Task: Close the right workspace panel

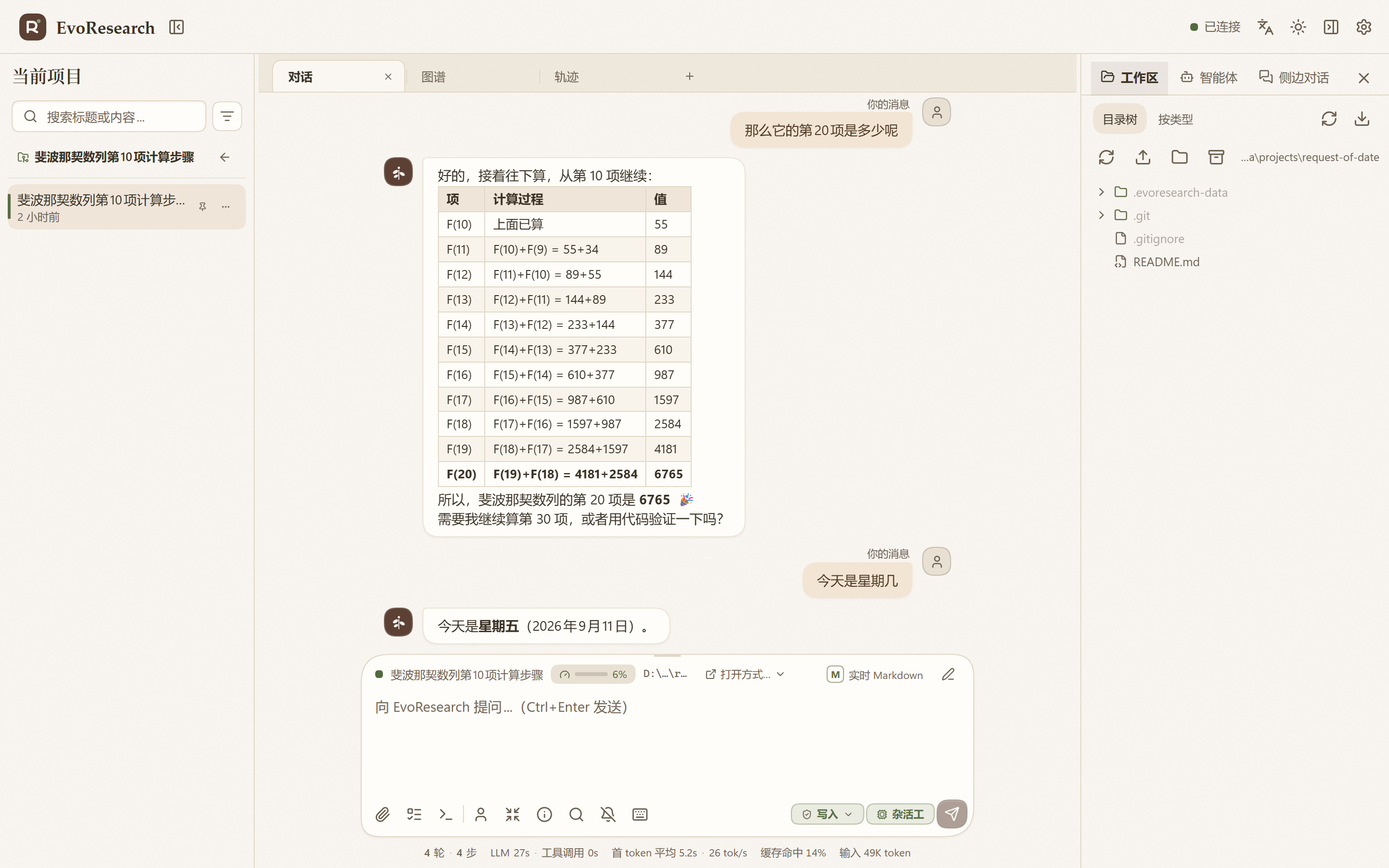Action: click(1364, 78)
